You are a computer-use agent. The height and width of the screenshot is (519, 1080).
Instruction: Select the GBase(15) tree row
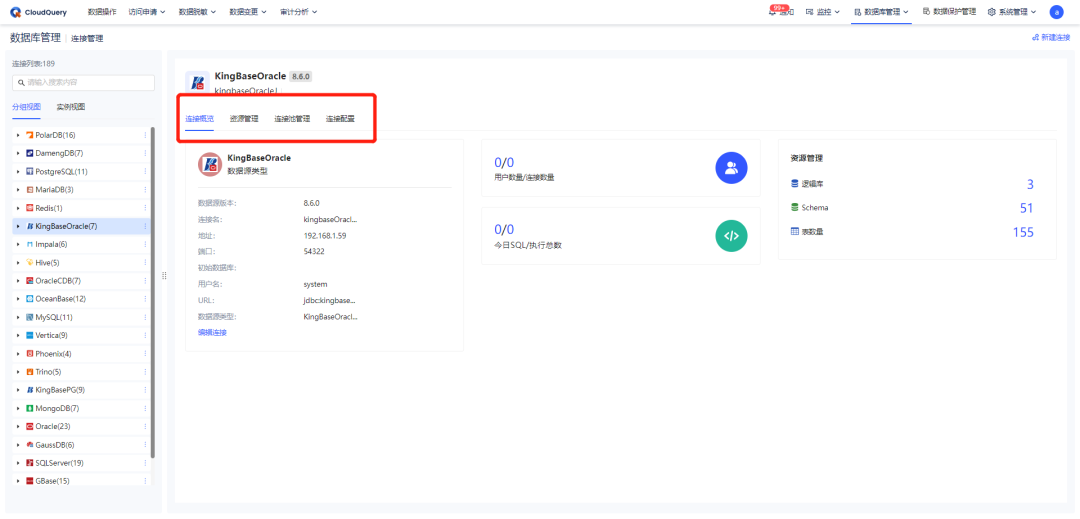82,480
